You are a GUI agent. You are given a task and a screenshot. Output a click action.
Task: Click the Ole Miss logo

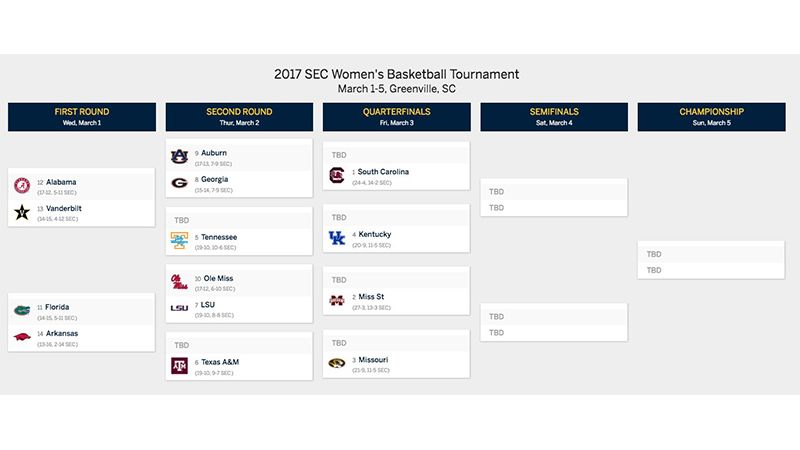tap(179, 282)
